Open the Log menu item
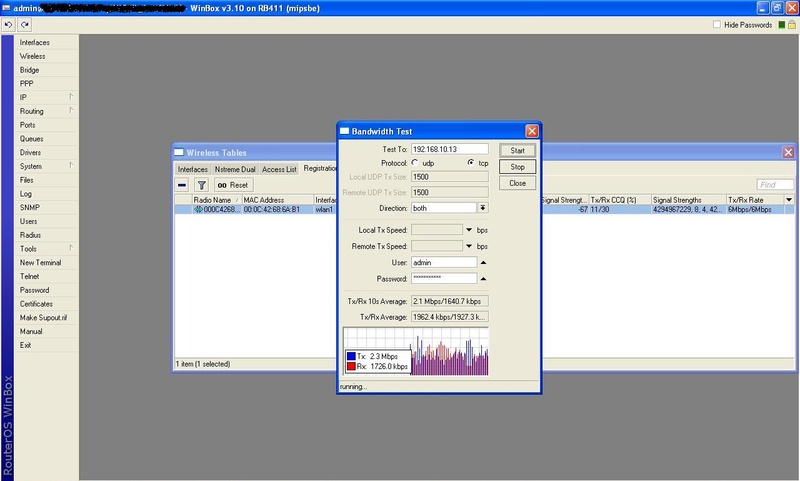 [x=46, y=194]
